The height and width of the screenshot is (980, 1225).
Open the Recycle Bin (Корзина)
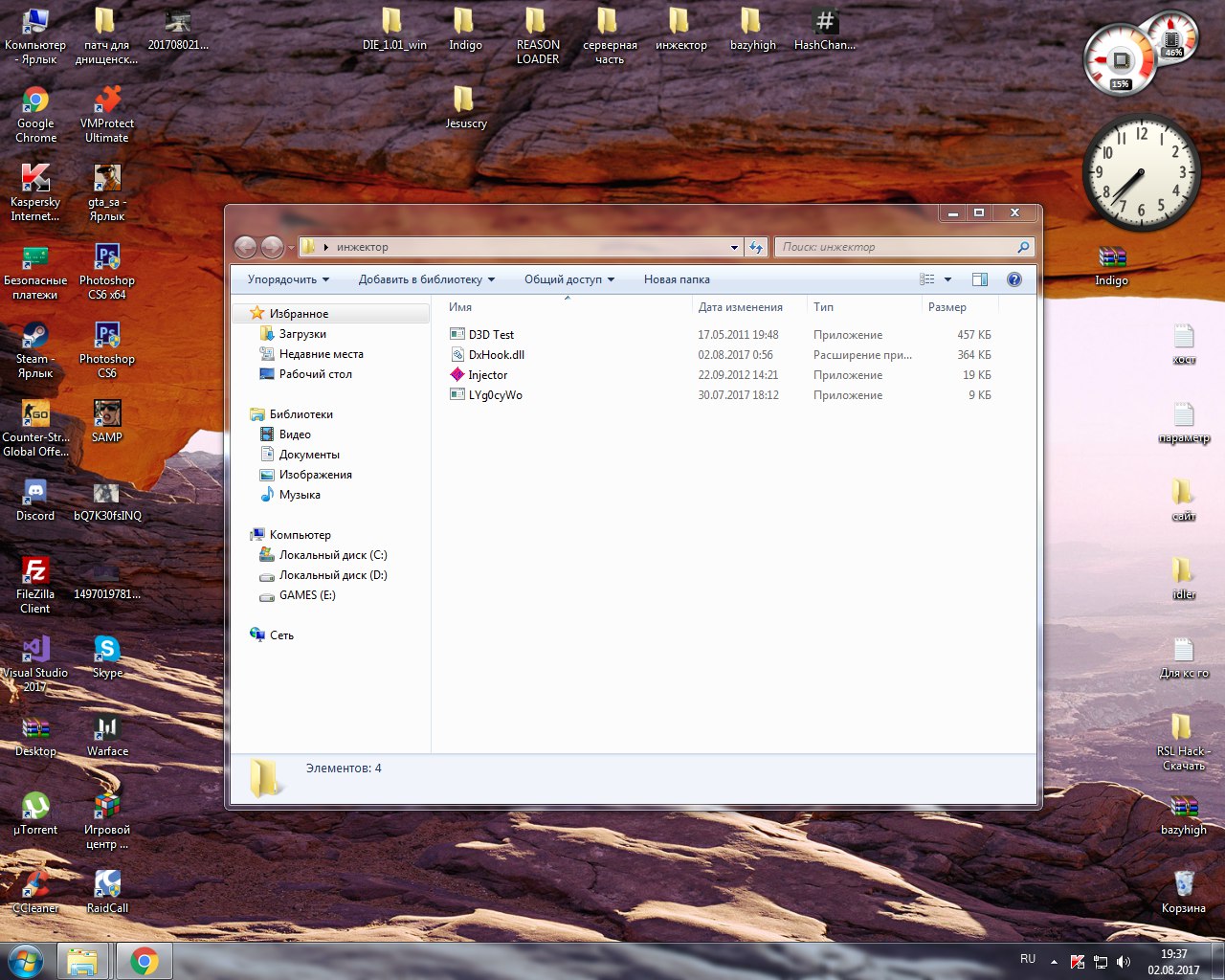1184,884
